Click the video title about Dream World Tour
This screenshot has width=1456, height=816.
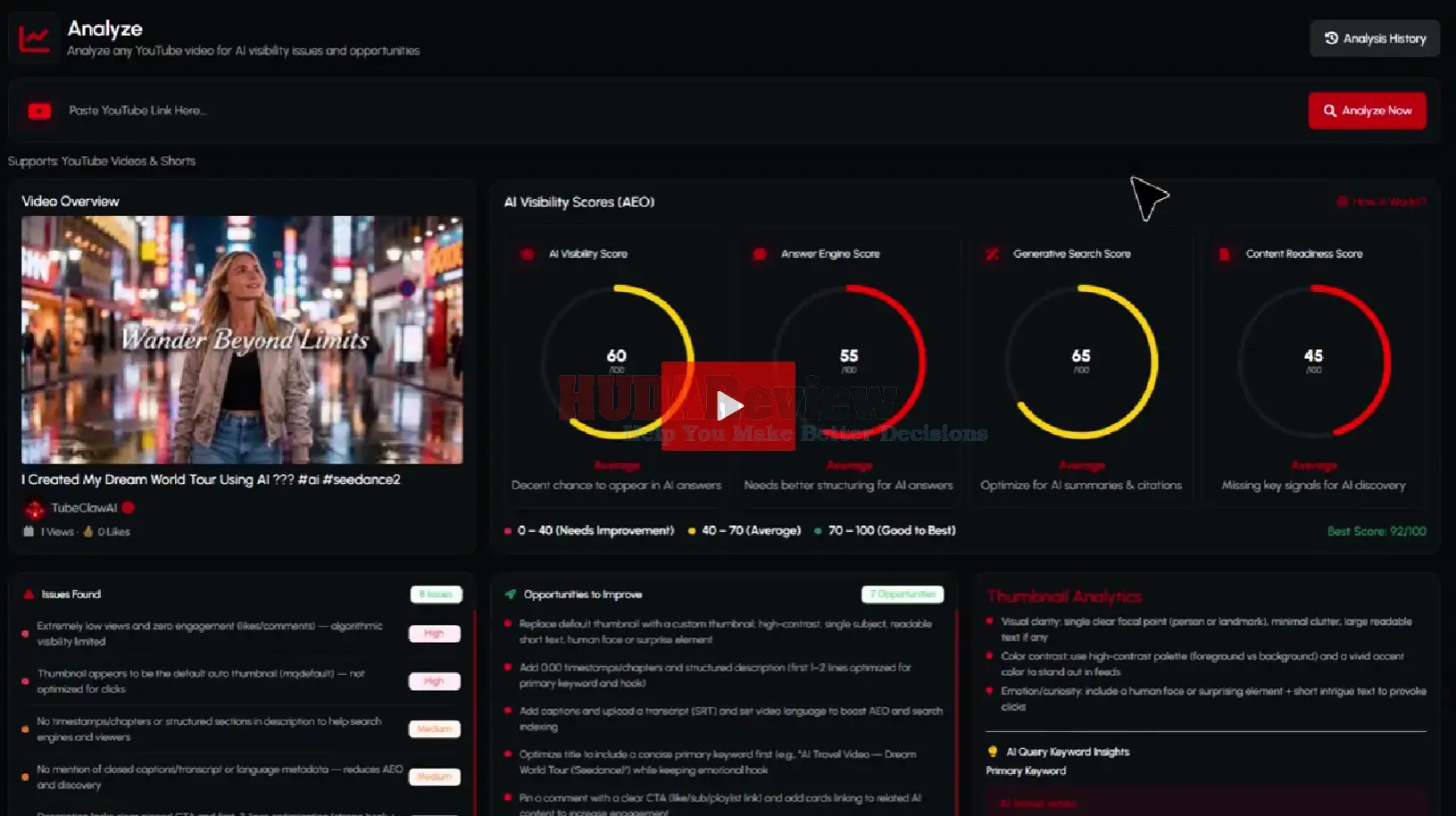tap(211, 479)
